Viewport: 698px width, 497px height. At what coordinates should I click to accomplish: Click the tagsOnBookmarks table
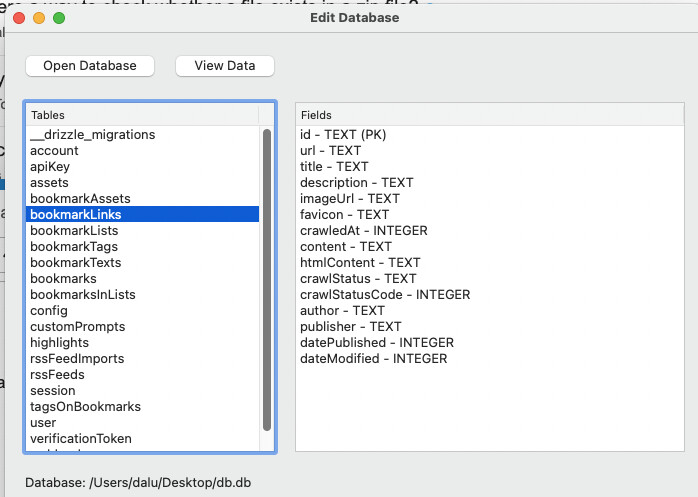85,407
